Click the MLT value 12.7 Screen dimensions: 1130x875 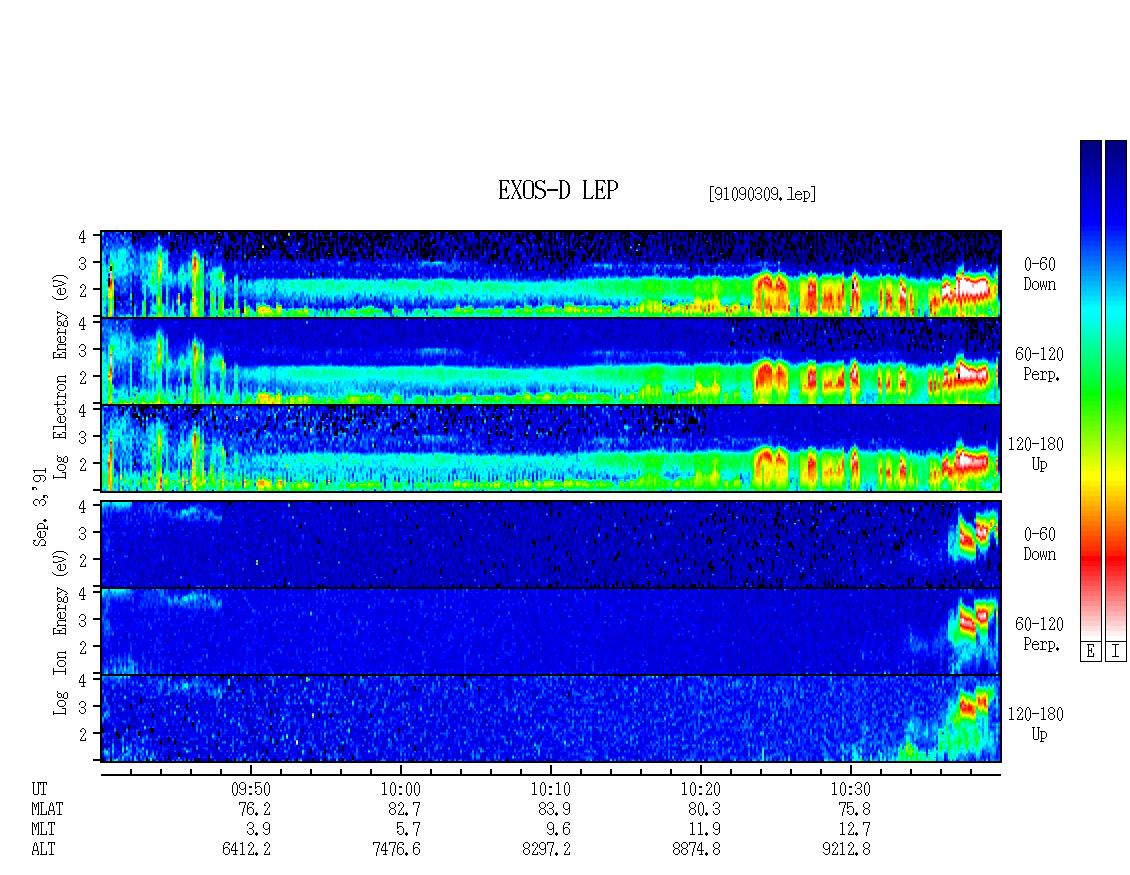[x=854, y=830]
